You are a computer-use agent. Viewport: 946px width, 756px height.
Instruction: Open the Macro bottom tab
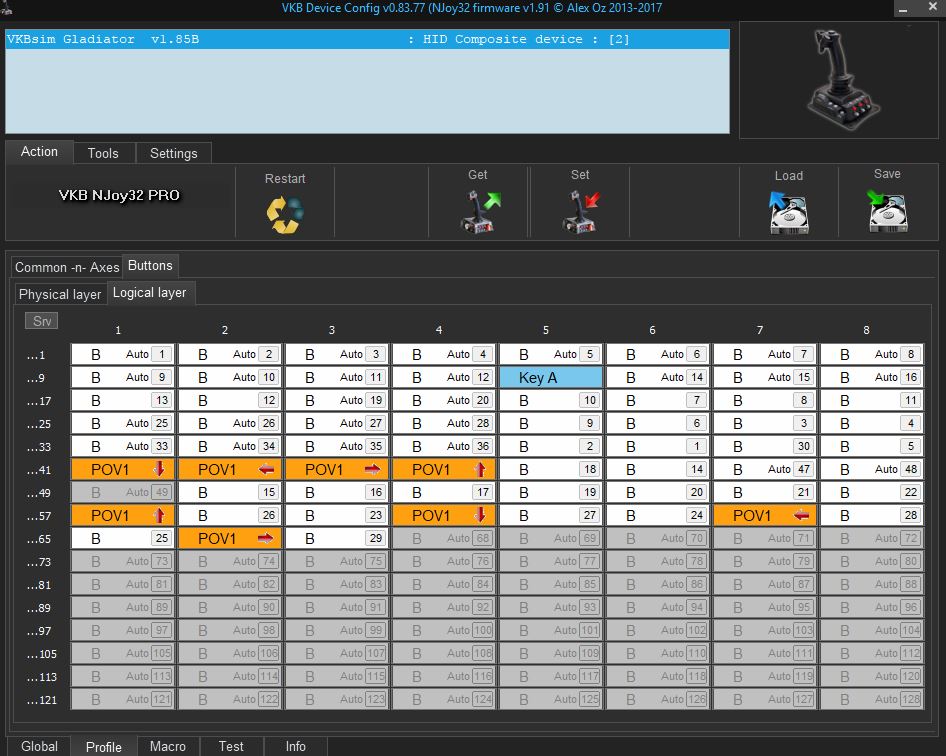(x=168, y=746)
